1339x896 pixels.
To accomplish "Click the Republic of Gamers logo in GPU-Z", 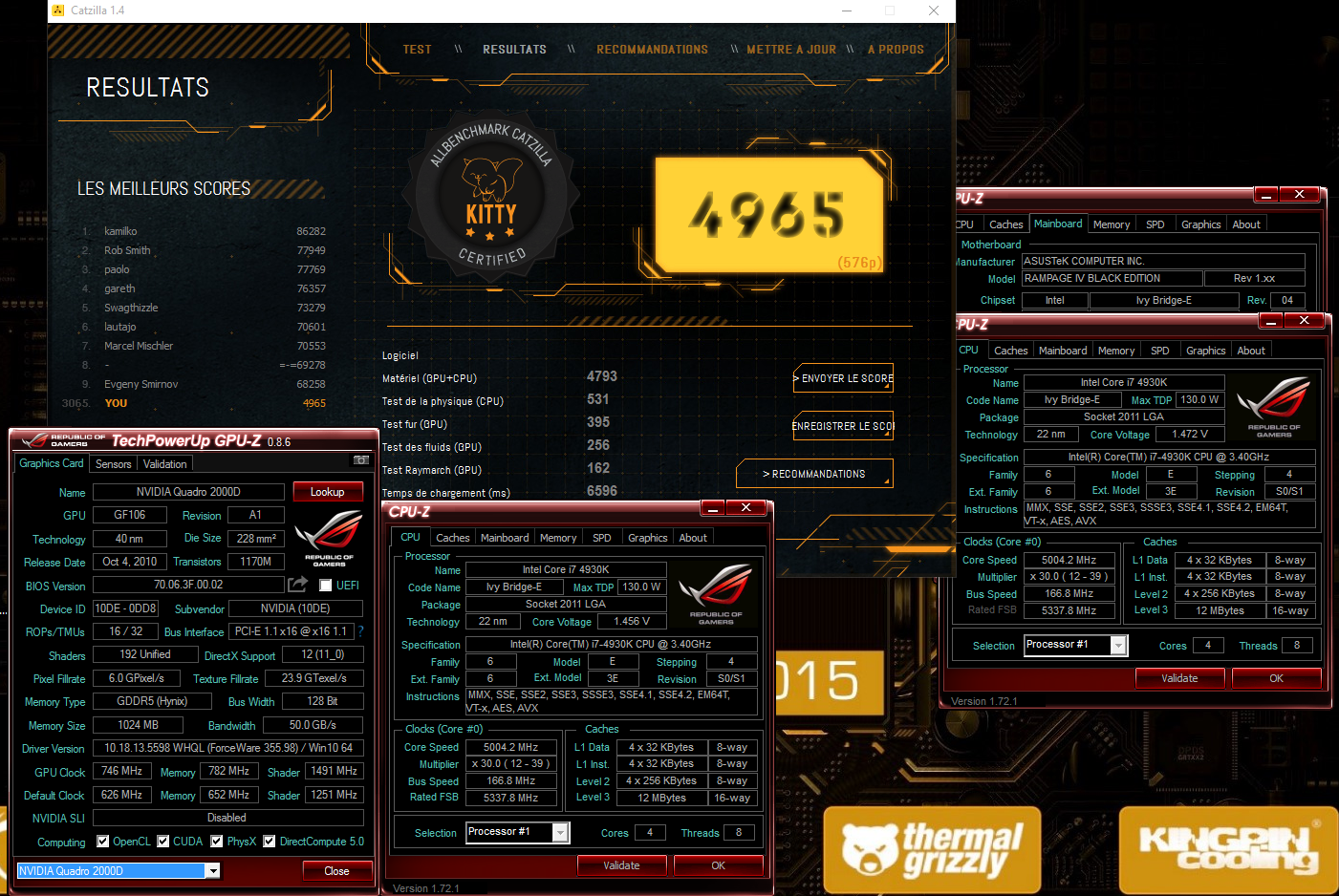I will [329, 538].
